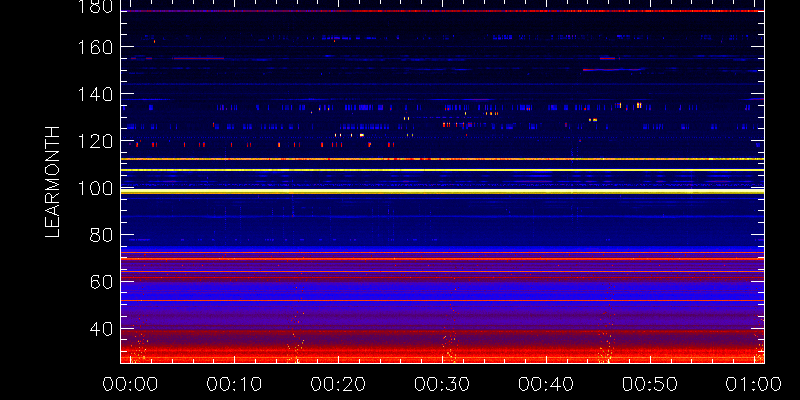This screenshot has width=800, height=400.
Task: Click the 80 frequency axis label
Action: [102, 236]
